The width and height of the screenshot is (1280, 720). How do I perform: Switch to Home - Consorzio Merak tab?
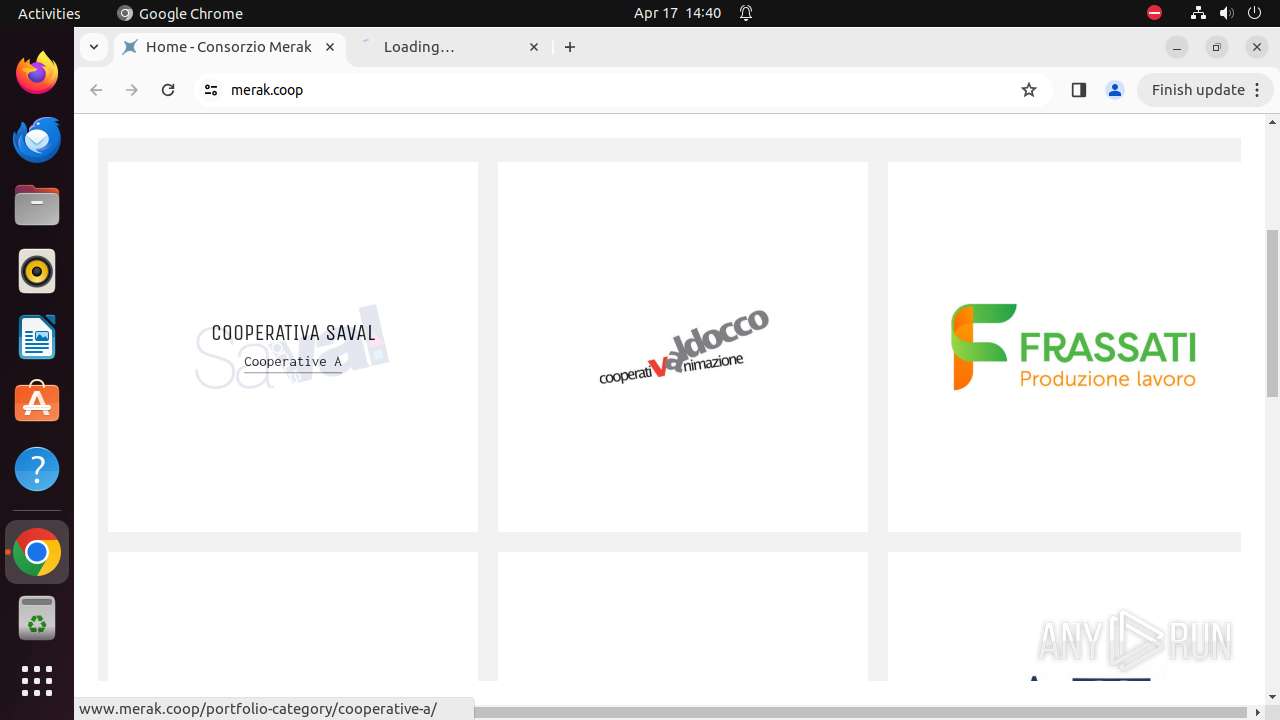pyautogui.click(x=230, y=47)
